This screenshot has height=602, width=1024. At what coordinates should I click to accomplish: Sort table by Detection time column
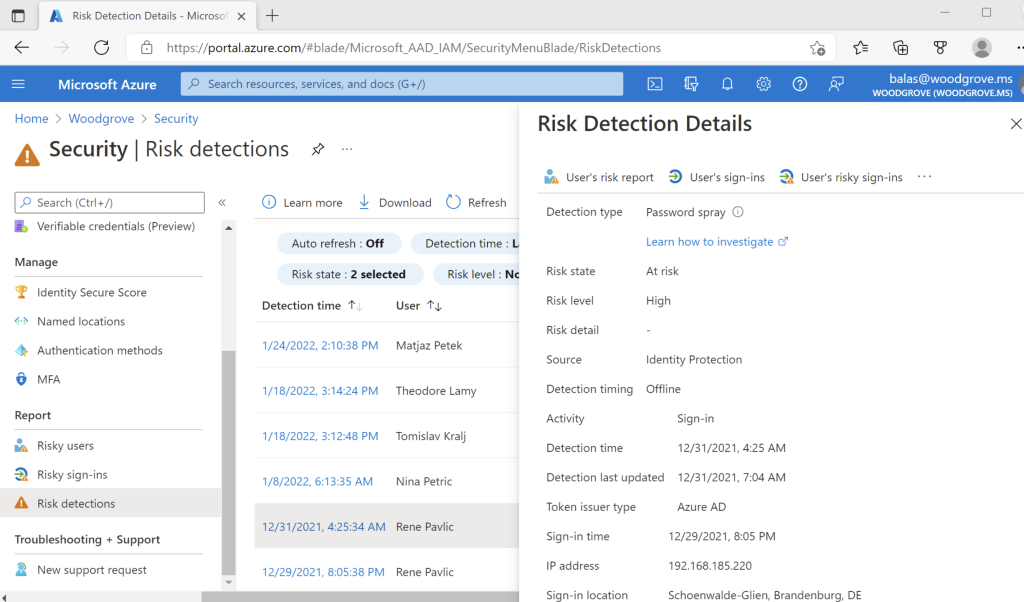click(312, 306)
